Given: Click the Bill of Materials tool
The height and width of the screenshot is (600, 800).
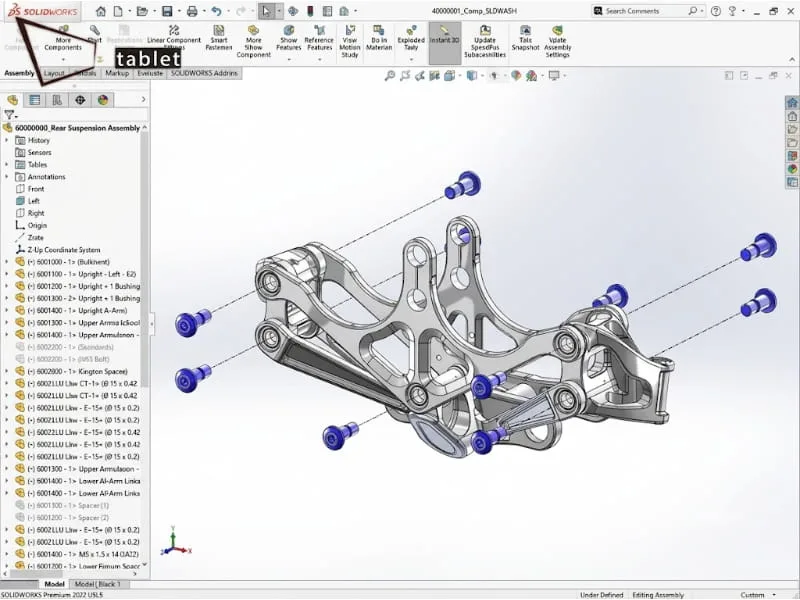Looking at the screenshot, I should coord(379,38).
